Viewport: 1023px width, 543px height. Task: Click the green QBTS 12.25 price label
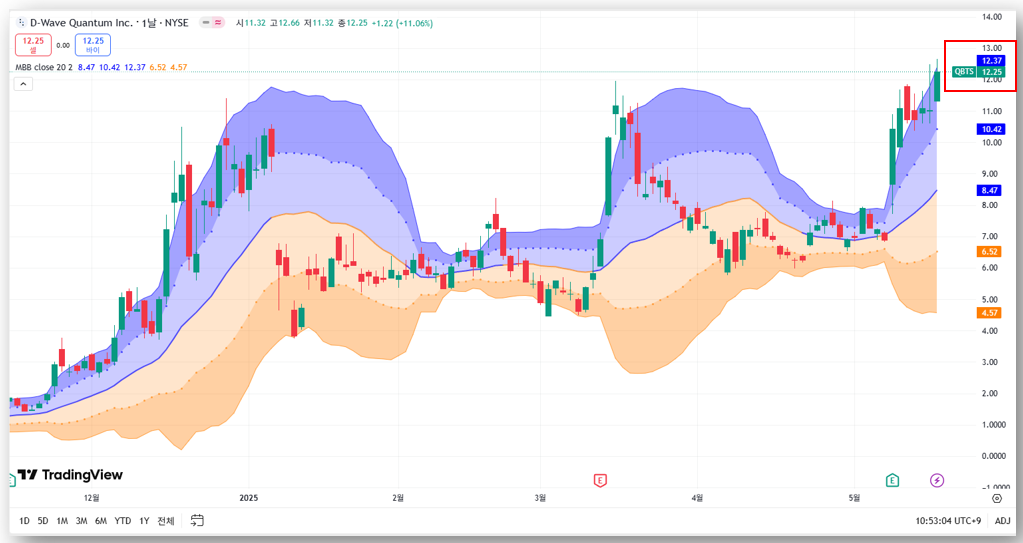(x=979, y=72)
